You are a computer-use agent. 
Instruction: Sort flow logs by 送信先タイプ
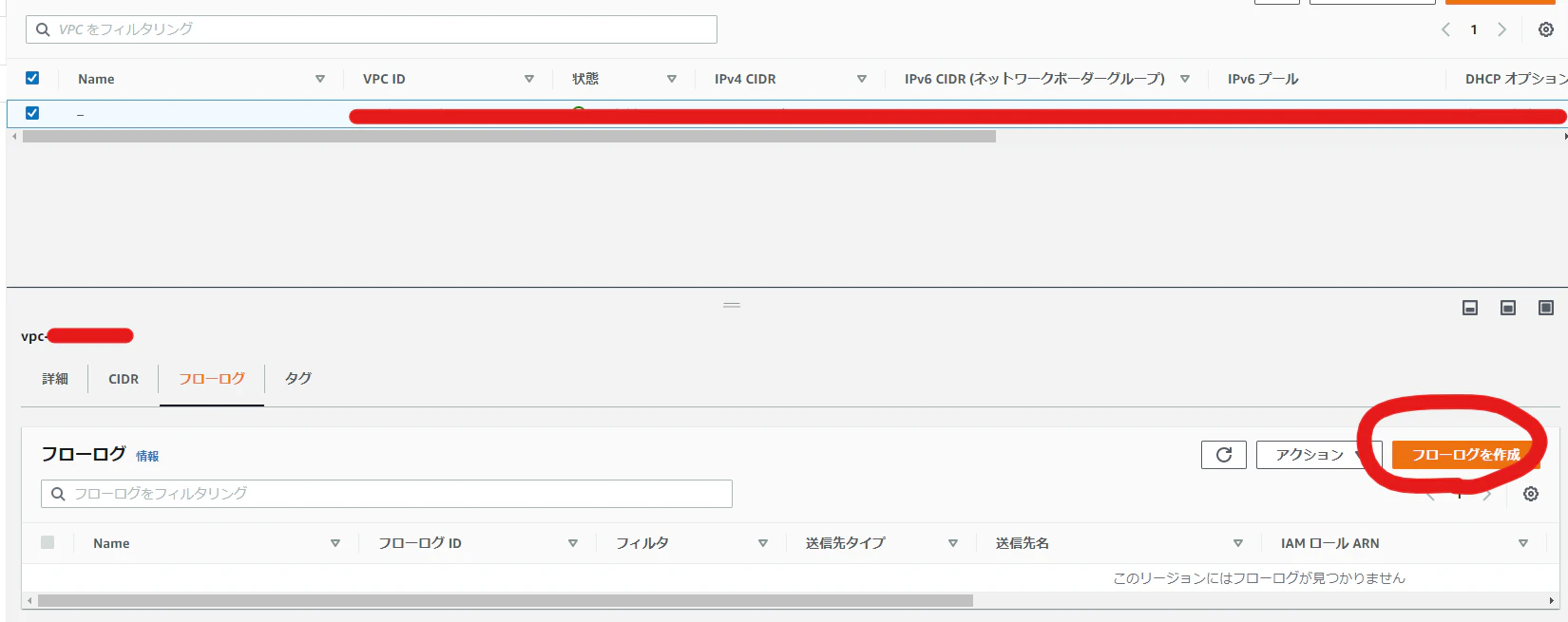click(x=953, y=543)
